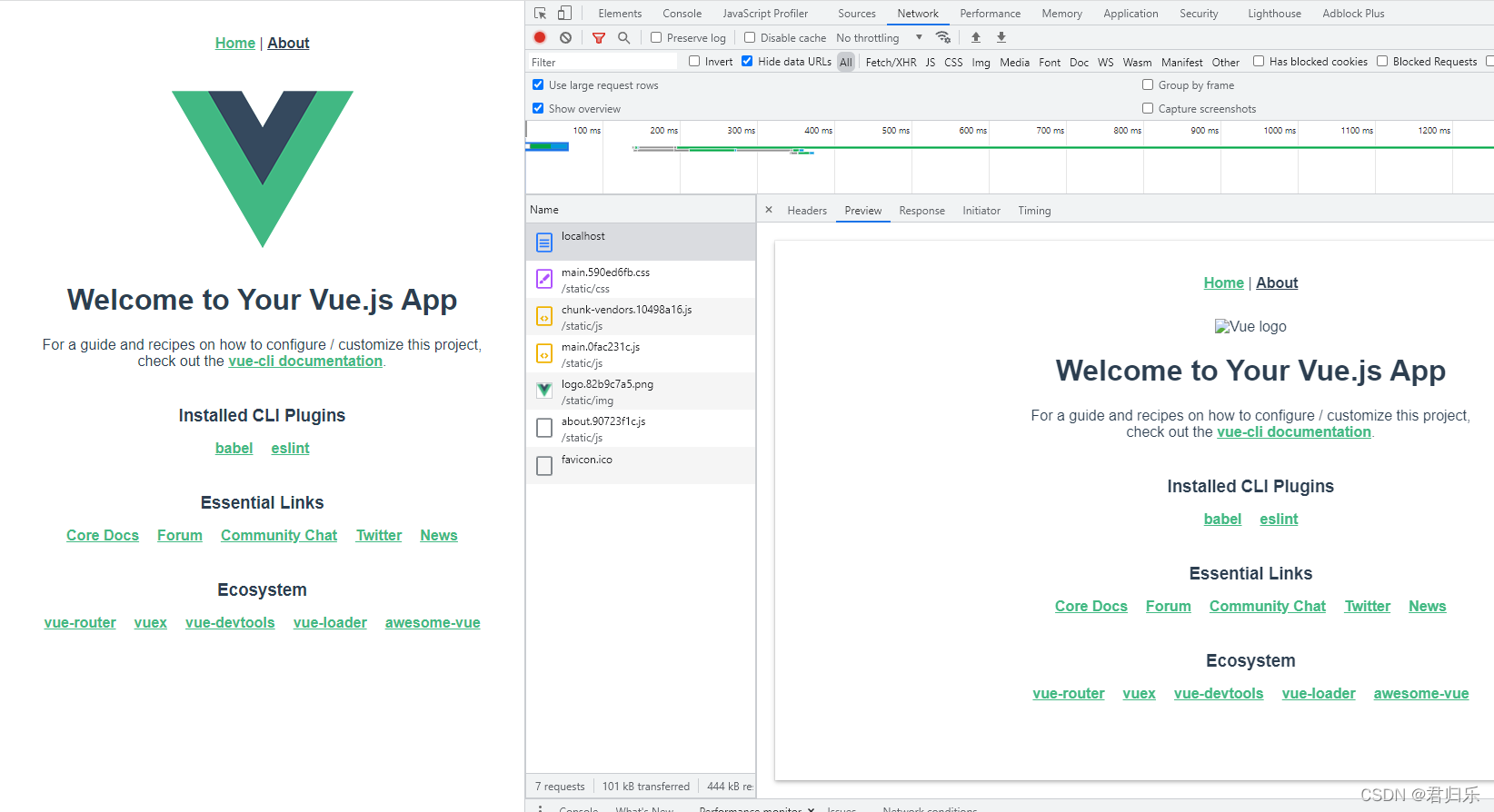
Task: Click the import HAR upload arrow icon
Action: click(976, 37)
